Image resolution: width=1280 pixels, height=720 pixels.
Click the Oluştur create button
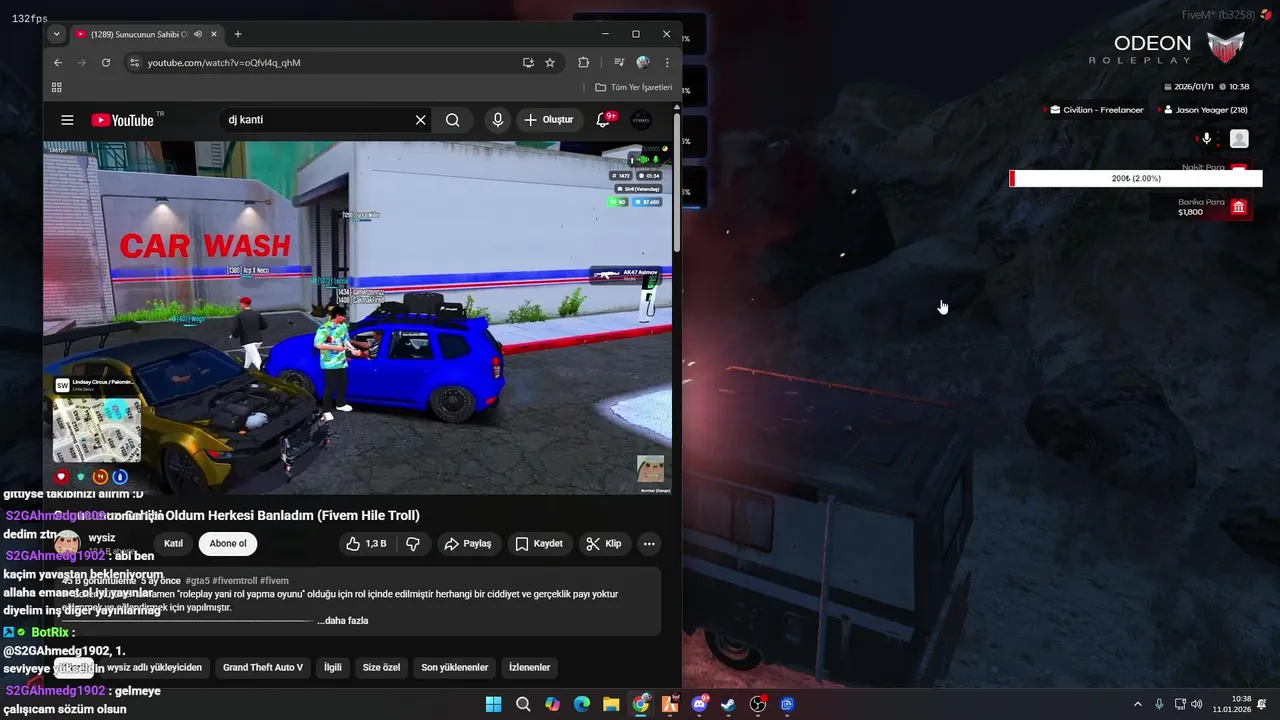[x=549, y=120]
